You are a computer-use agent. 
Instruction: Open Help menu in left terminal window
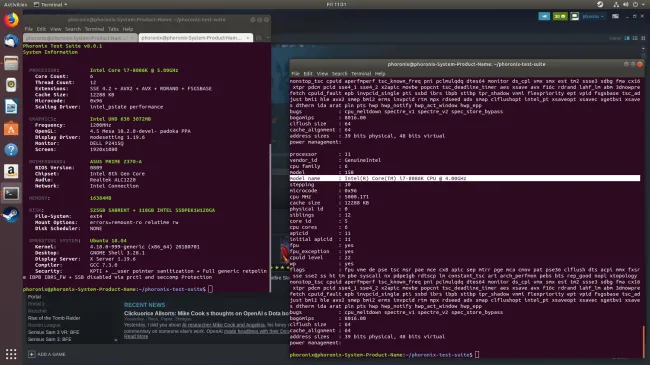point(128,29)
